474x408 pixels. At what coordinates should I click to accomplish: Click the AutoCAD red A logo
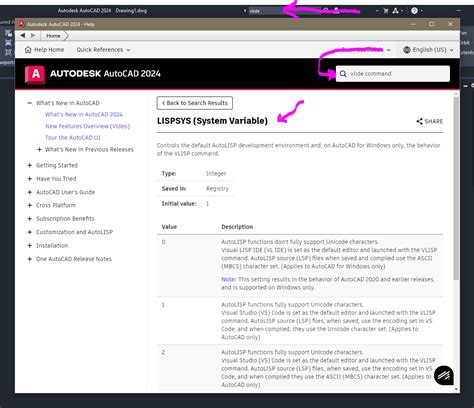(x=35, y=74)
